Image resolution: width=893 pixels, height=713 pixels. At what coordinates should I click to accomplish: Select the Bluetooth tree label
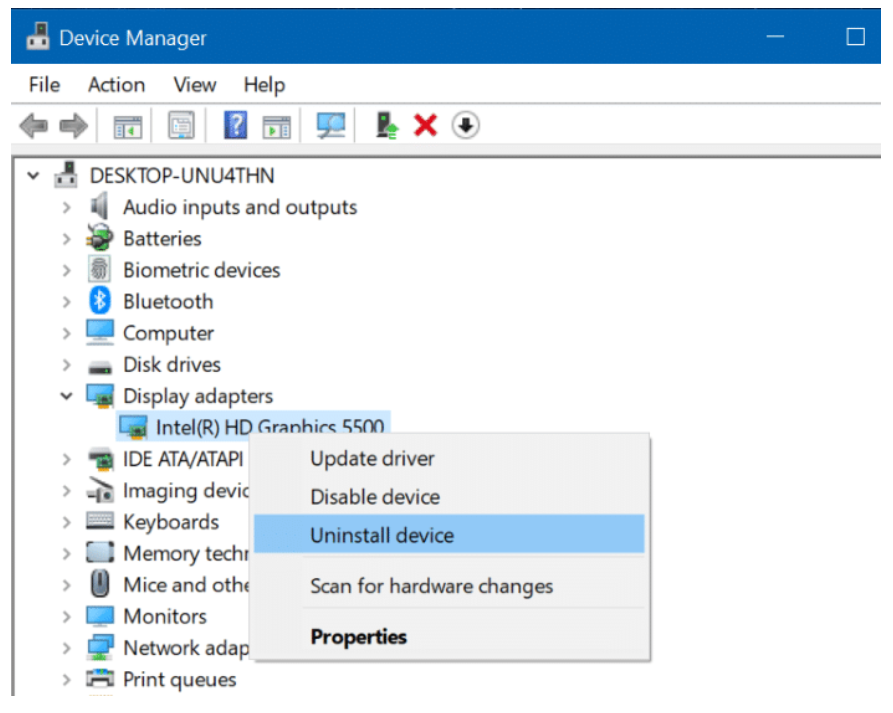(168, 301)
